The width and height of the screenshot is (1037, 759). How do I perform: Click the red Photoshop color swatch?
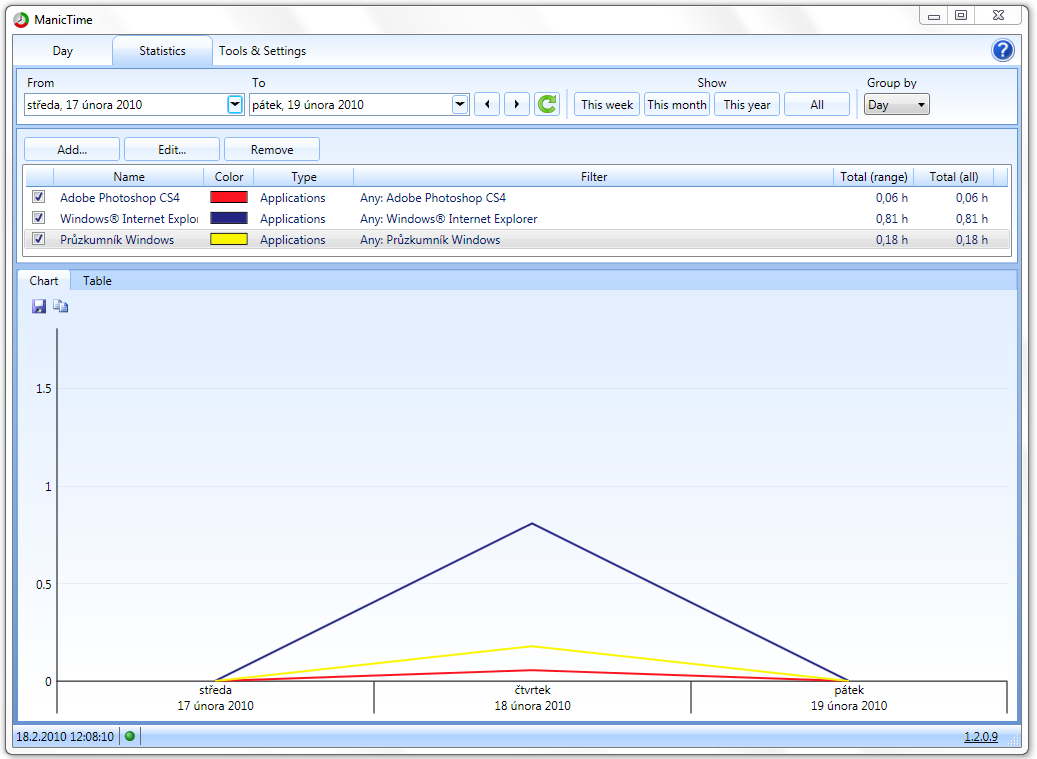[229, 197]
